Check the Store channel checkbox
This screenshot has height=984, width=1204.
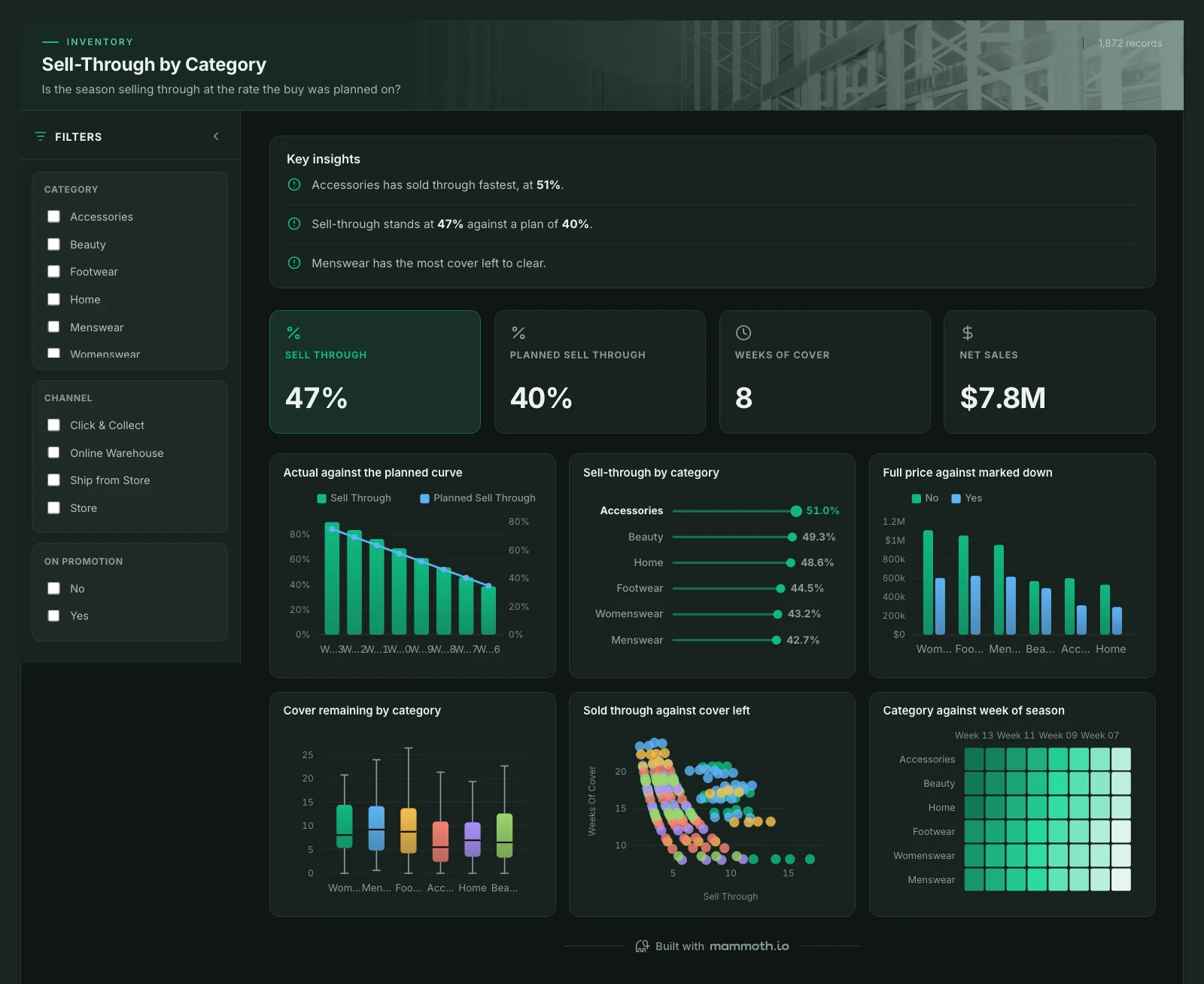[x=53, y=508]
